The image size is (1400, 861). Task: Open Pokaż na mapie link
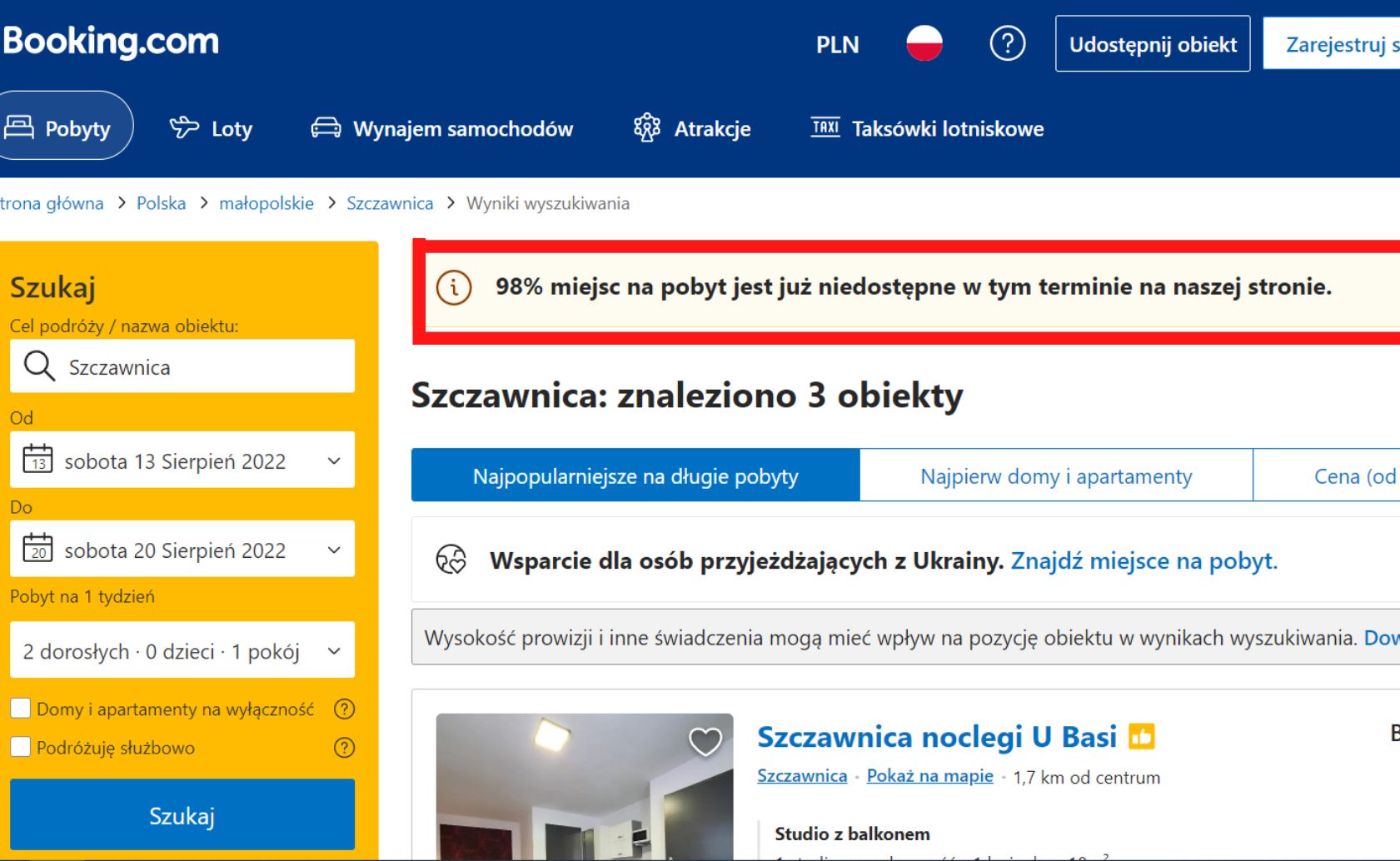pyautogui.click(x=930, y=775)
